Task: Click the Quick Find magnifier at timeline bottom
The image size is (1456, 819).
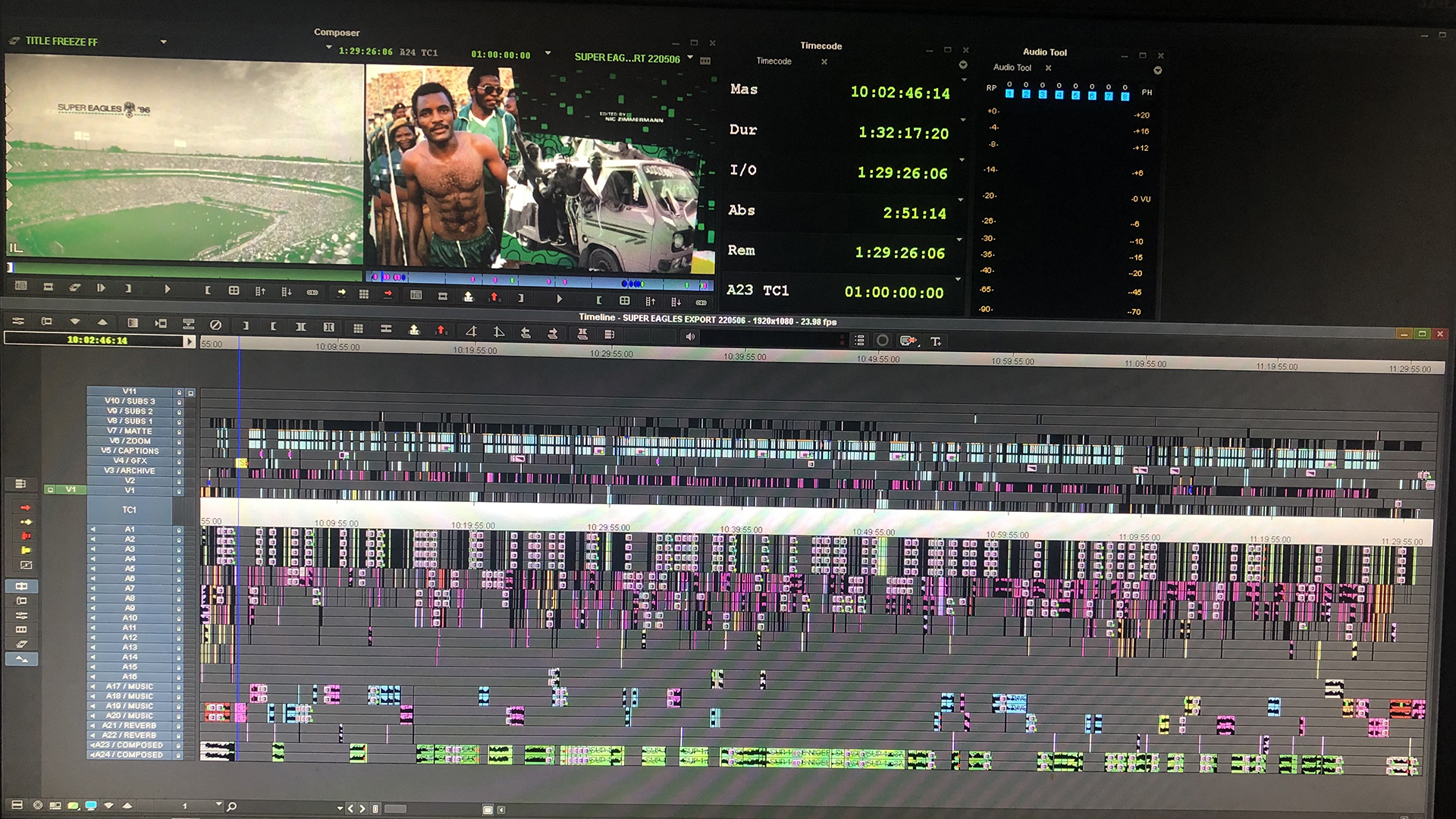Action: pyautogui.click(x=232, y=806)
